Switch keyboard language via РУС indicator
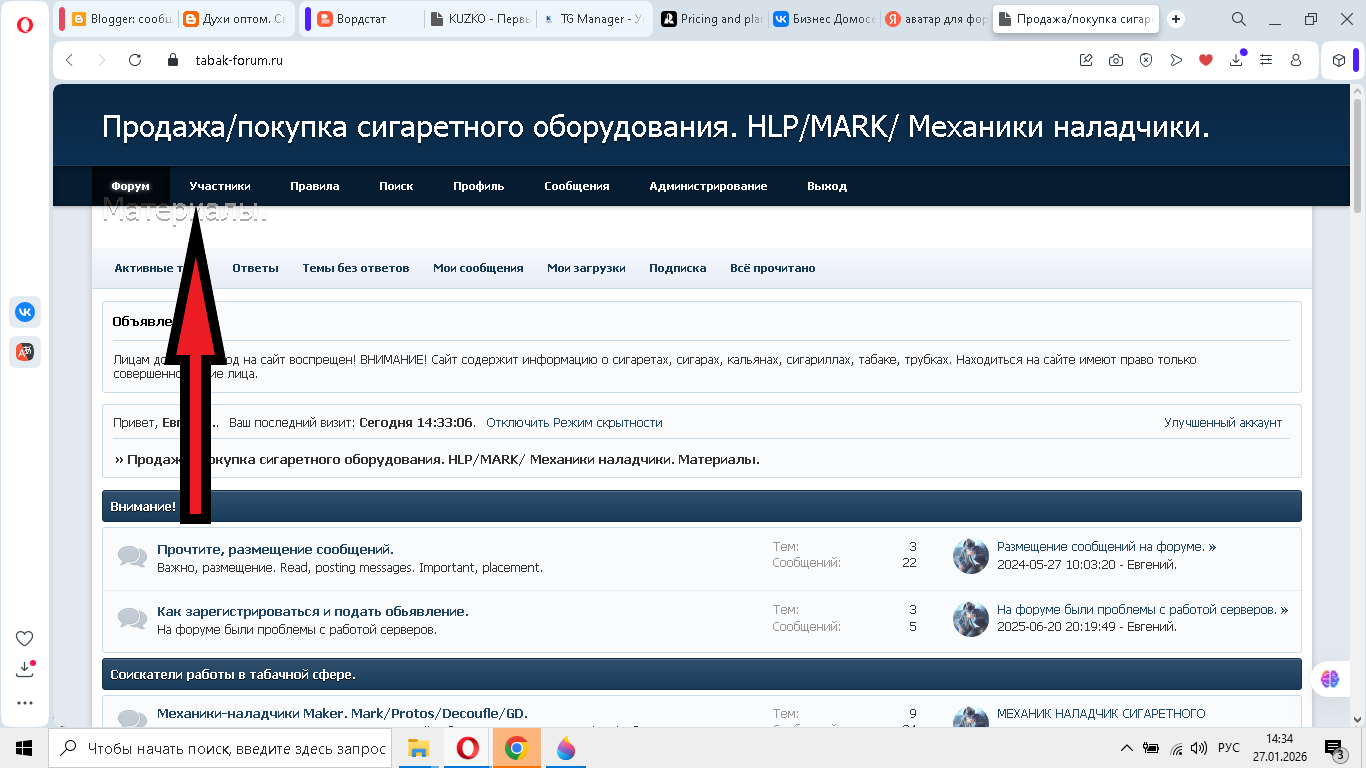Image resolution: width=1366 pixels, height=768 pixels. tap(1228, 748)
